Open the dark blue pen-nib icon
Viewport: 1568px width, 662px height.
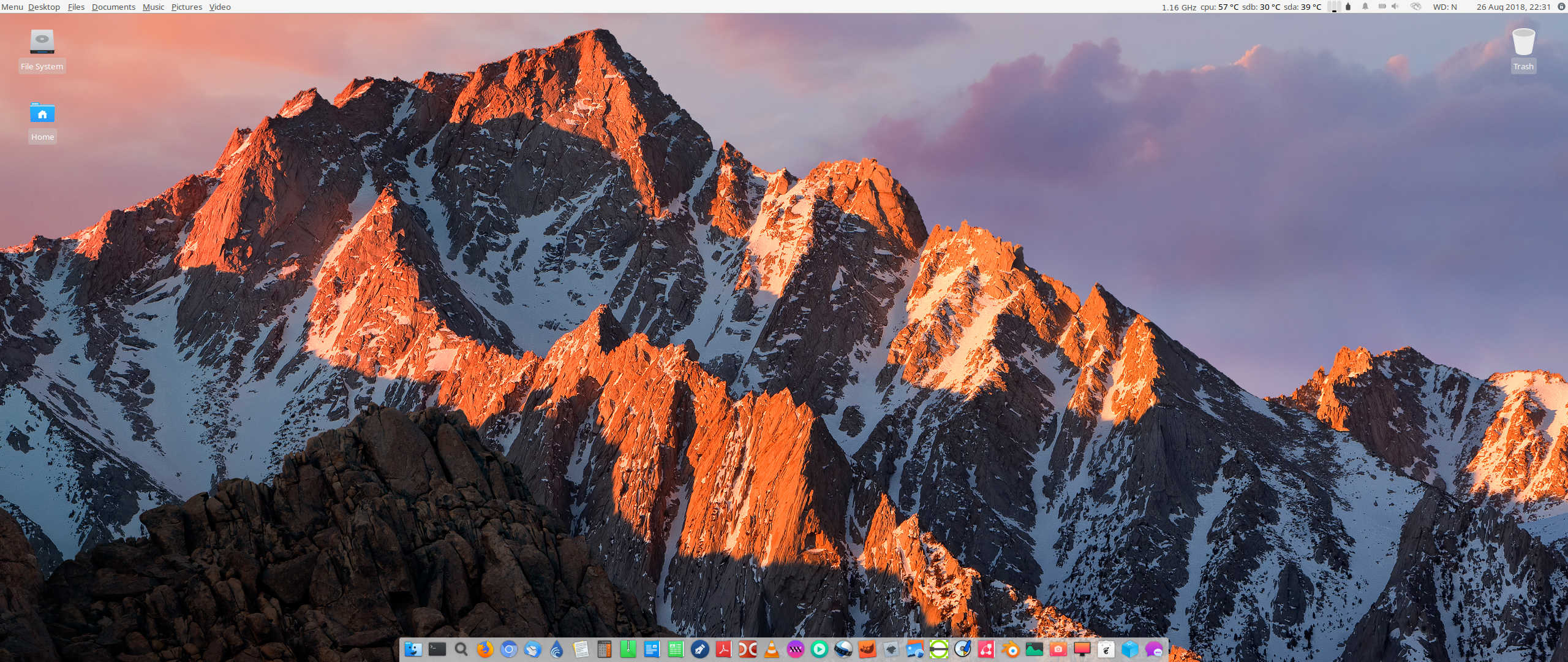(x=699, y=649)
